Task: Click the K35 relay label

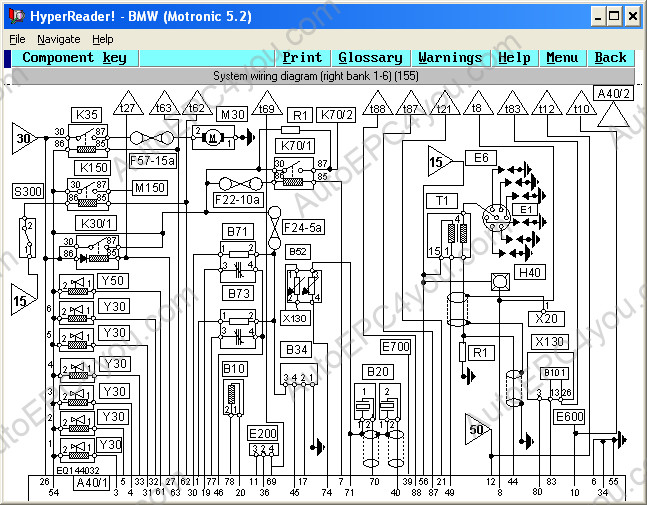Action: tap(87, 114)
